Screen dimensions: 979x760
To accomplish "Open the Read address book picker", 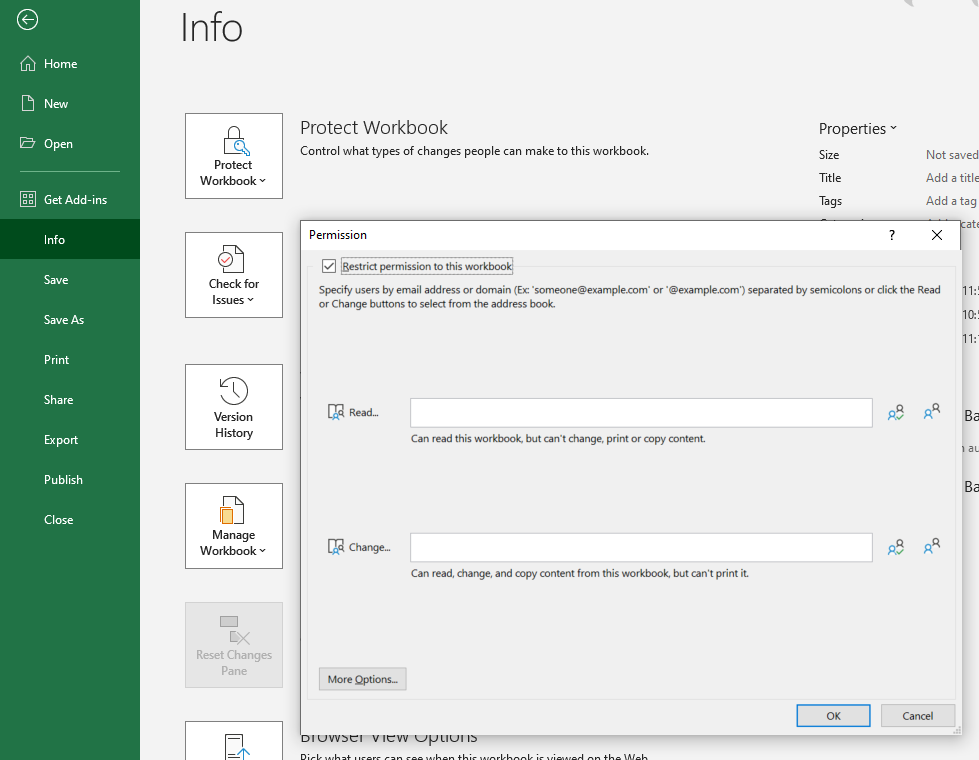I will [352, 412].
